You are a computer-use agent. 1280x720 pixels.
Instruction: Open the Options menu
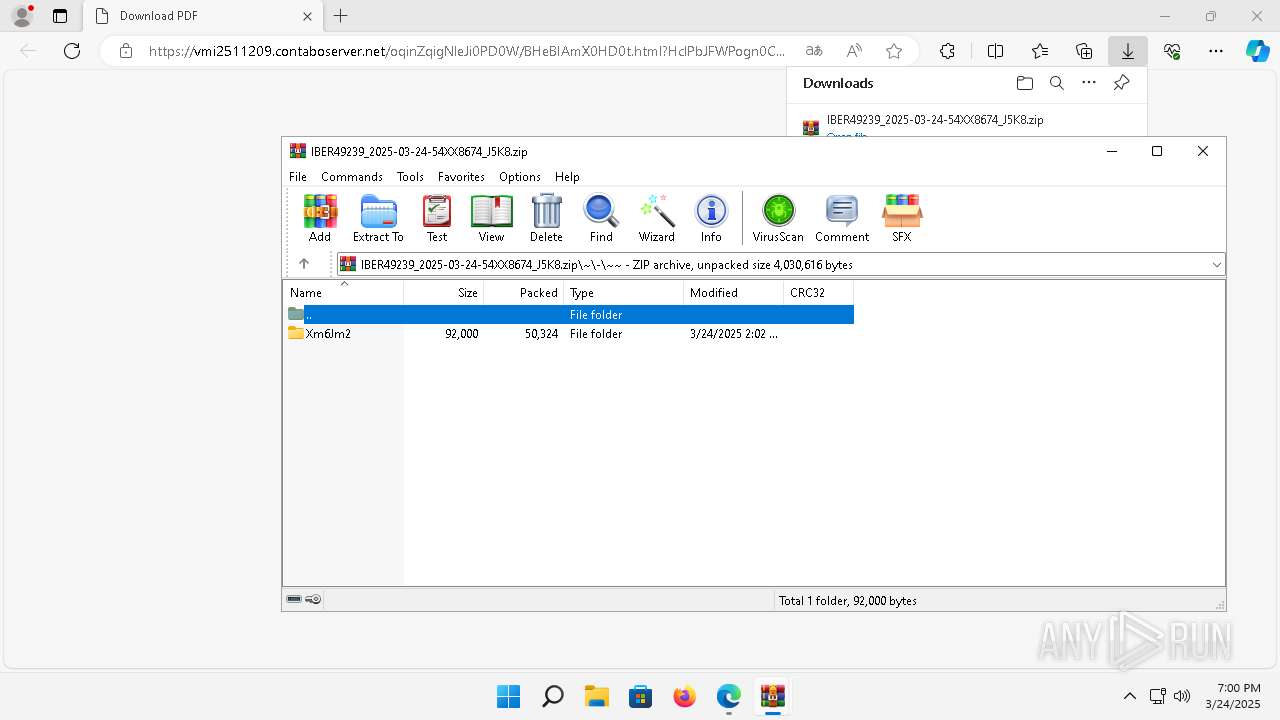tap(520, 176)
